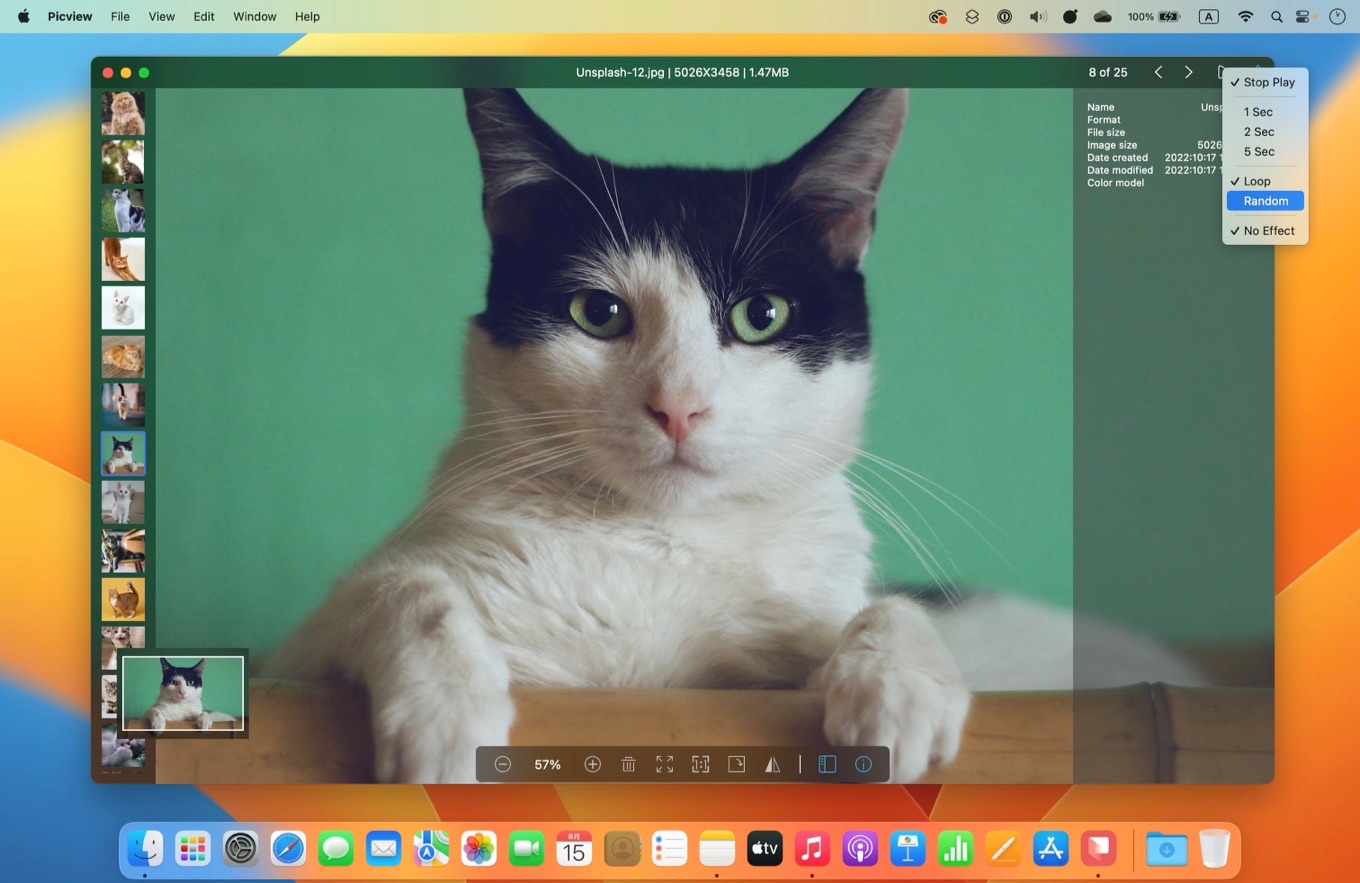Set slideshow interval to 2 Sec
Viewport: 1360px width, 883px height.
(x=1265, y=132)
